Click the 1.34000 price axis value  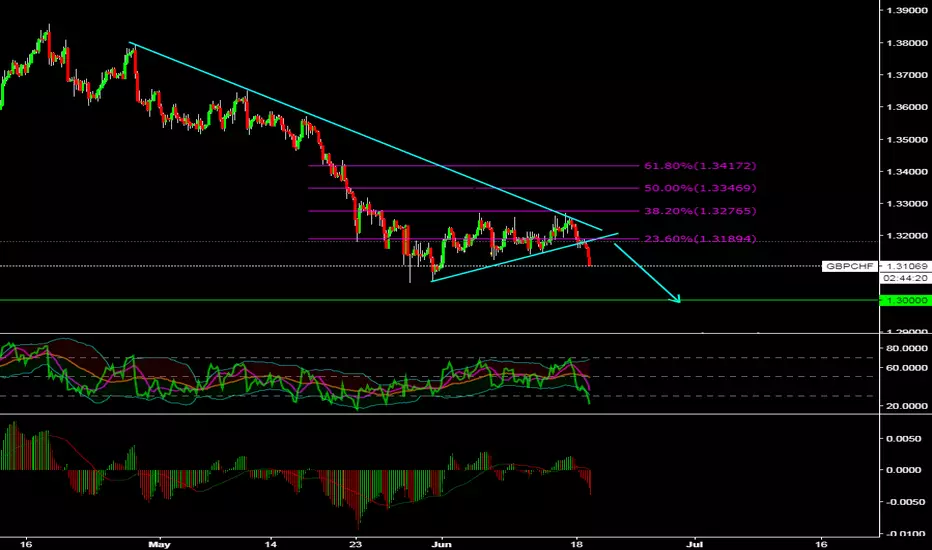pos(907,172)
